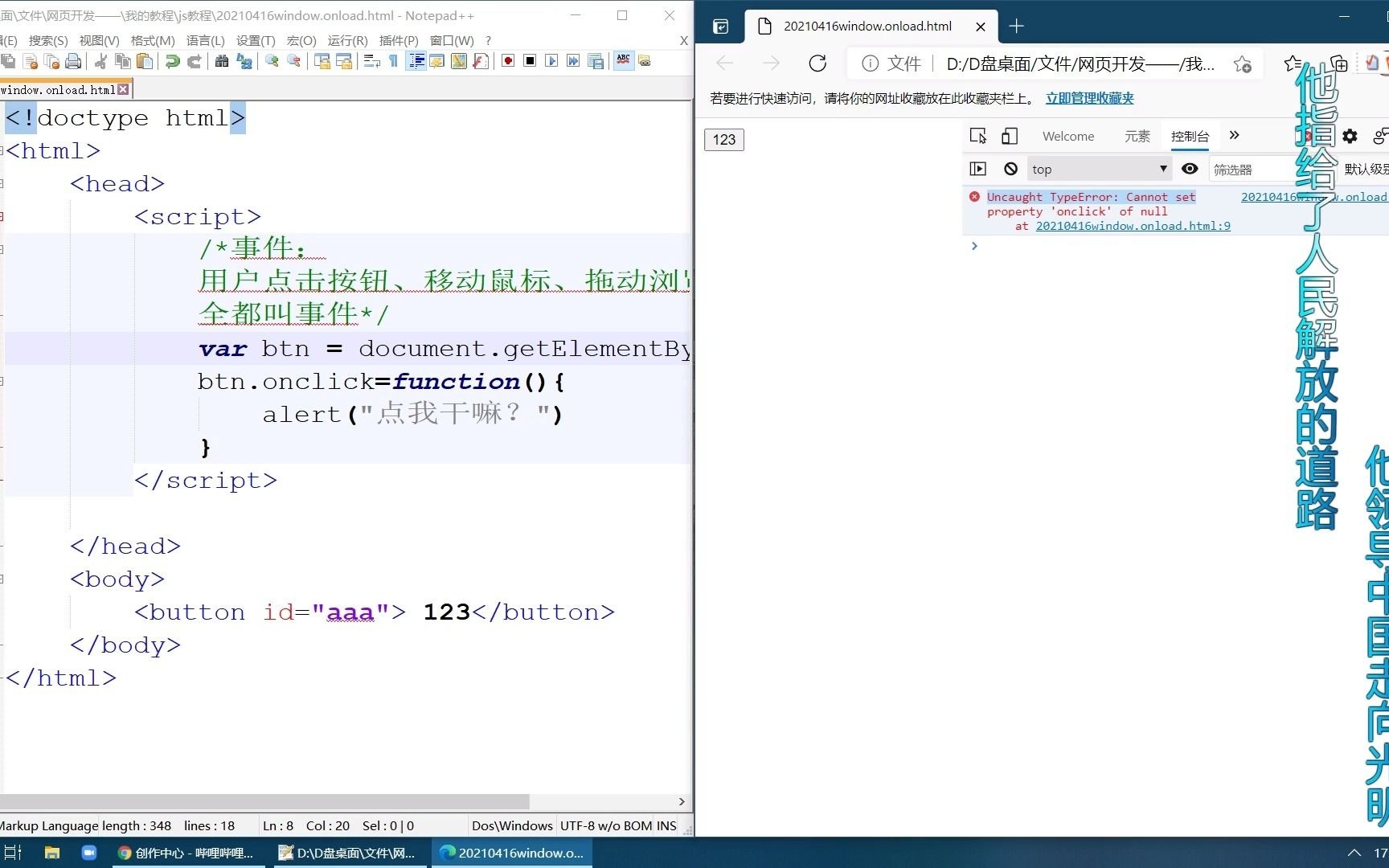The height and width of the screenshot is (868, 1389).
Task: Toggle show all characters pilcrow icon
Action: [393, 61]
